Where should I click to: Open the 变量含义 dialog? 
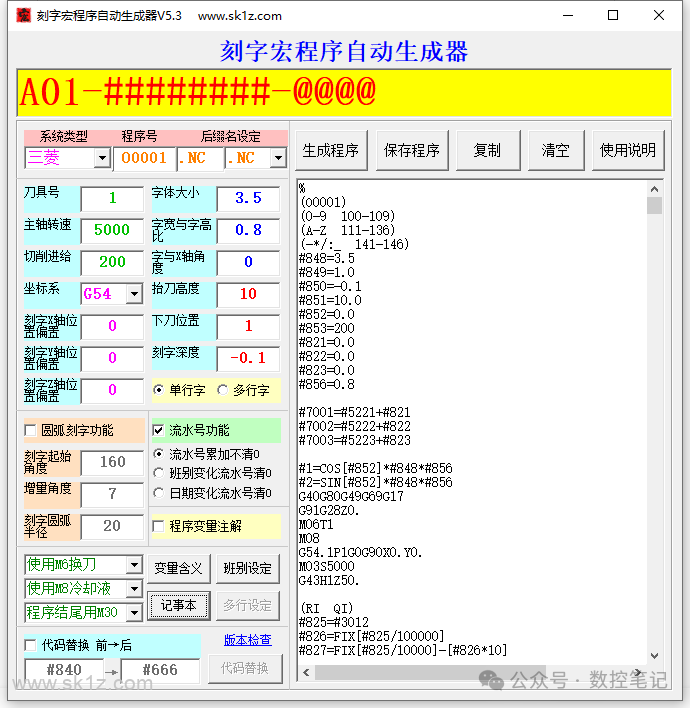179,568
